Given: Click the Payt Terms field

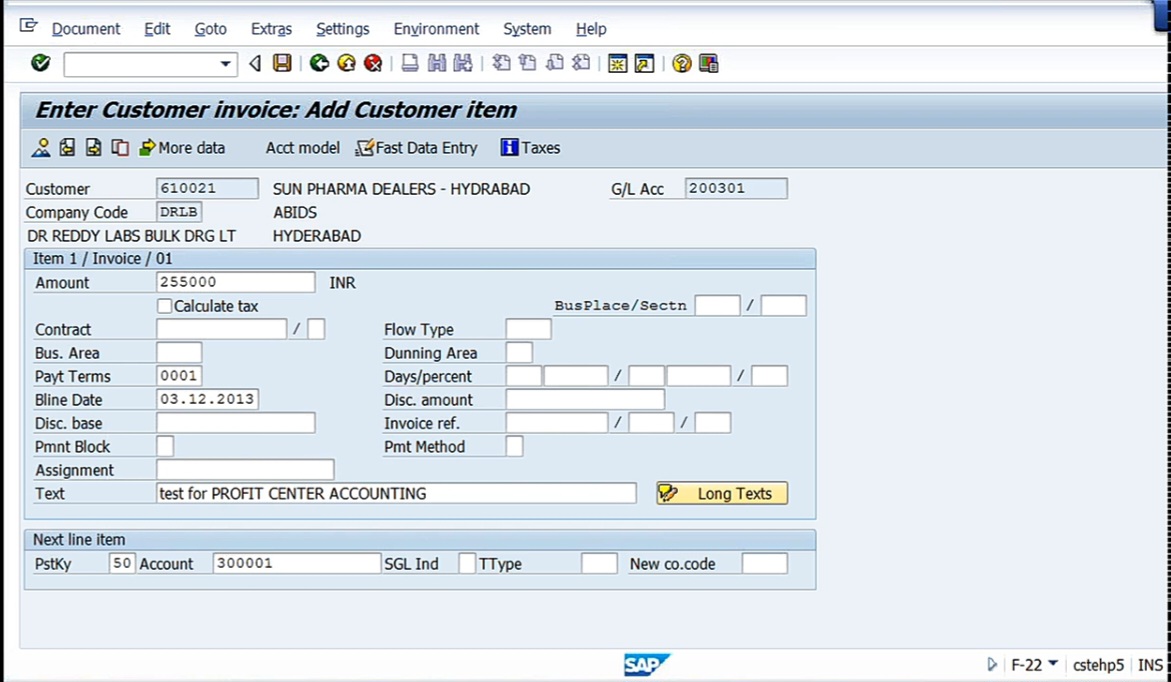Looking at the screenshot, I should point(179,376).
